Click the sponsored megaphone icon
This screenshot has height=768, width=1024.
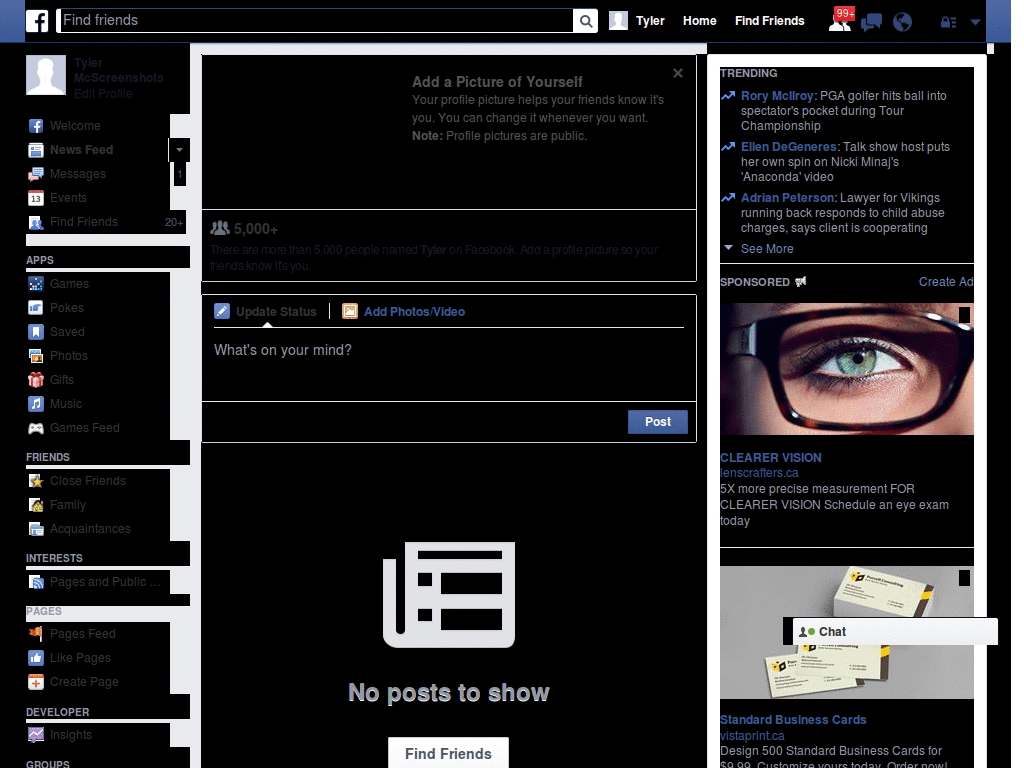801,281
